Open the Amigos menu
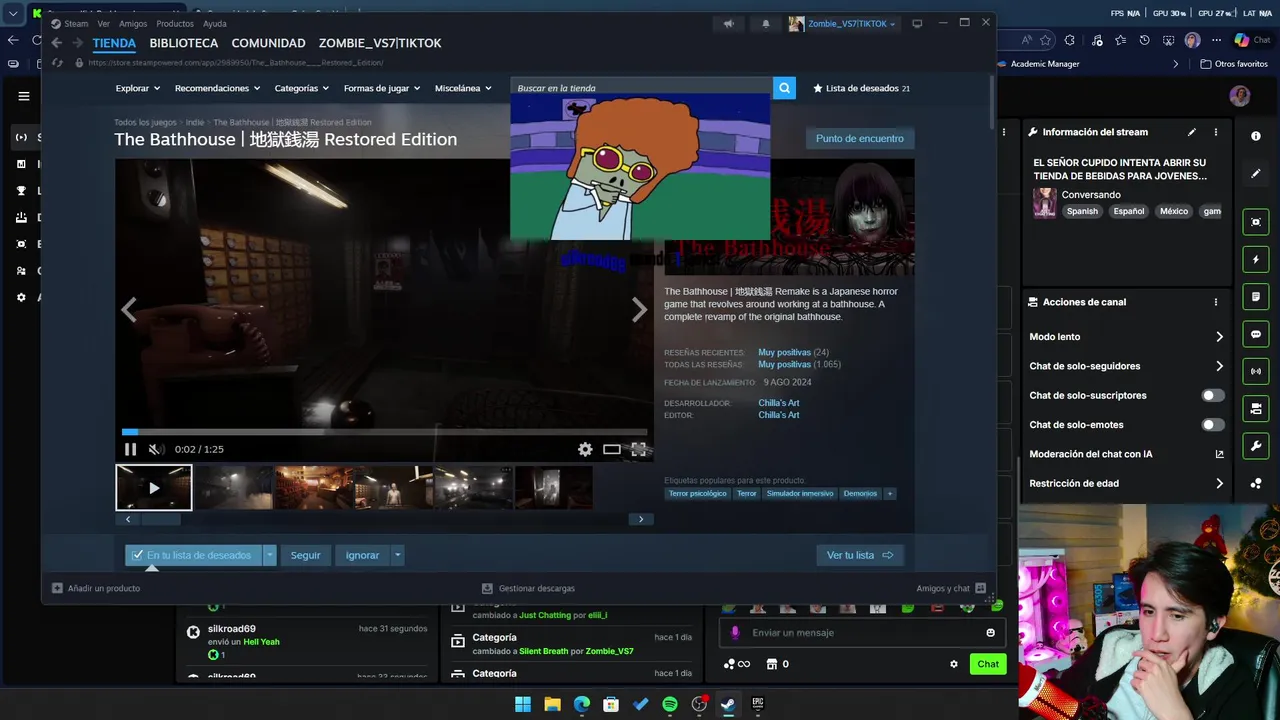 [133, 23]
